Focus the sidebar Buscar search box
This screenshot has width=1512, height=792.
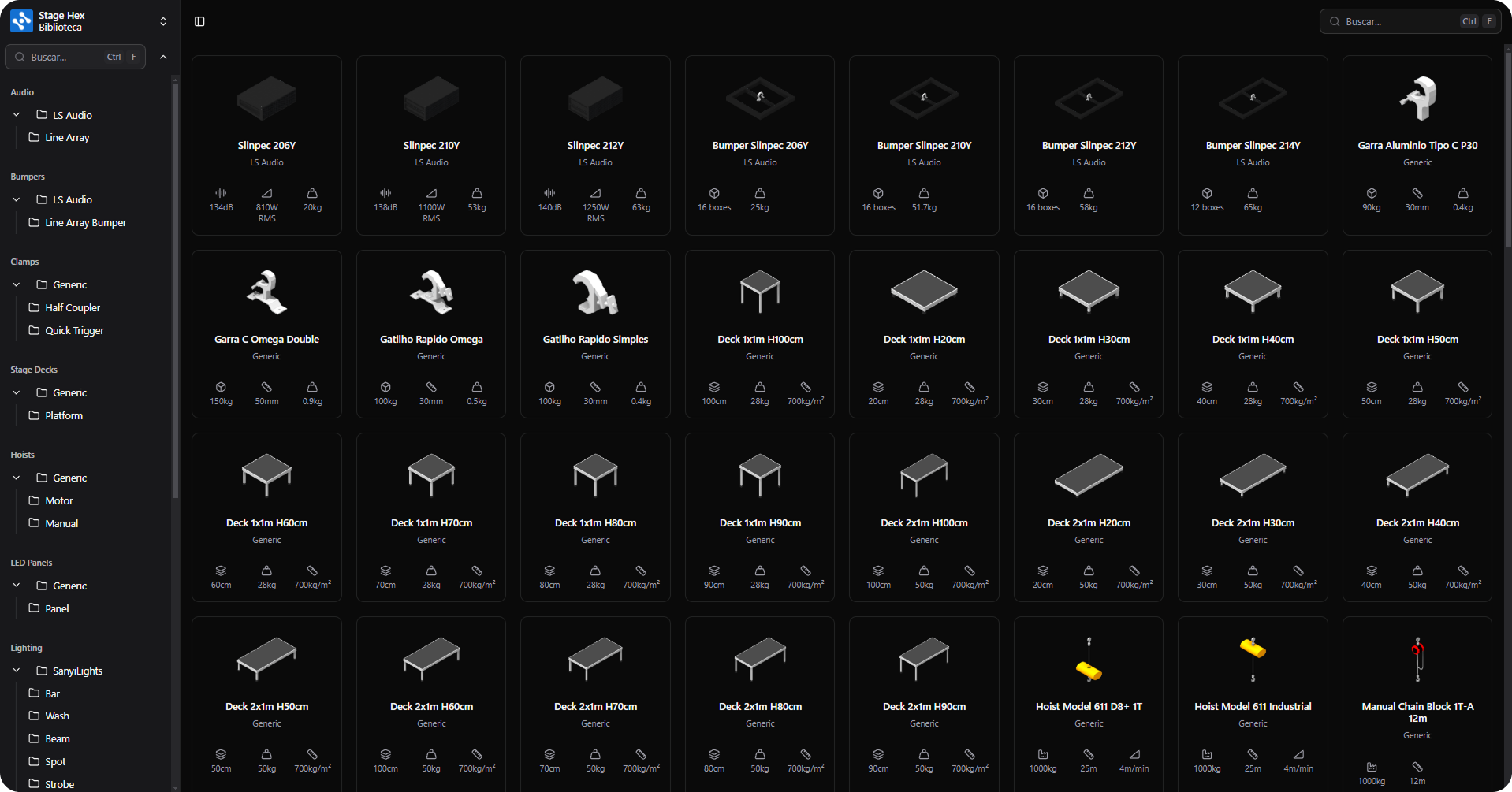coord(67,57)
